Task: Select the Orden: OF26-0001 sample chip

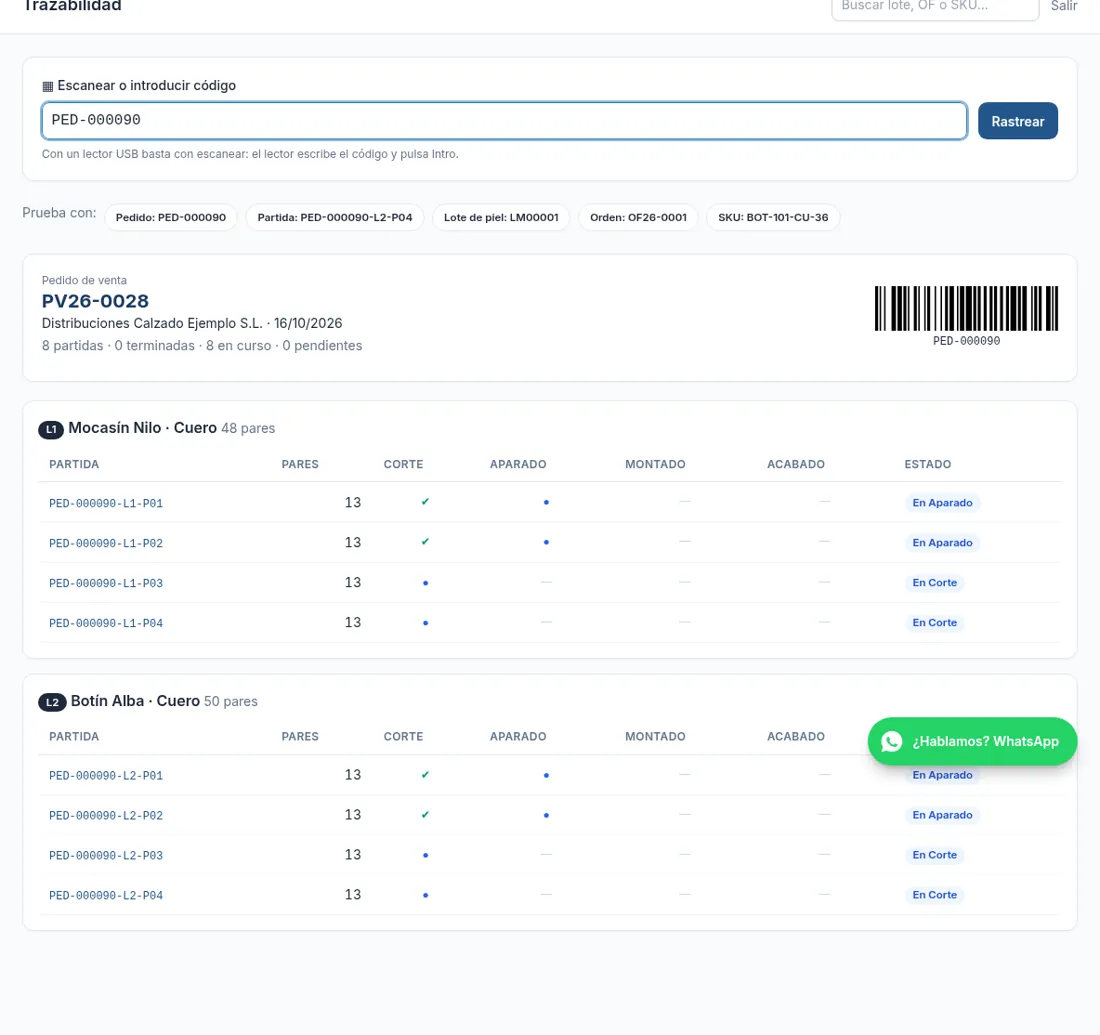Action: tap(638, 218)
